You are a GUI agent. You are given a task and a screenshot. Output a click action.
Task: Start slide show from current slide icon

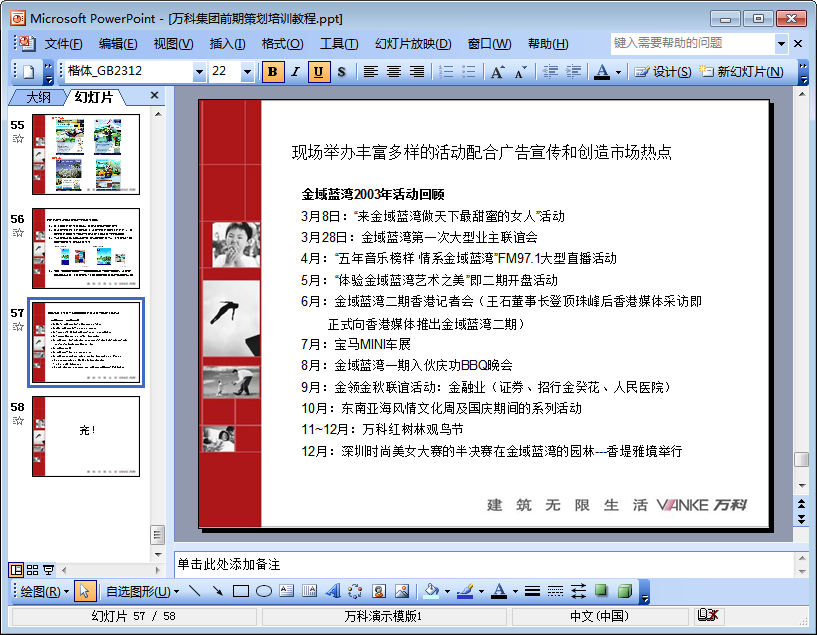48,570
